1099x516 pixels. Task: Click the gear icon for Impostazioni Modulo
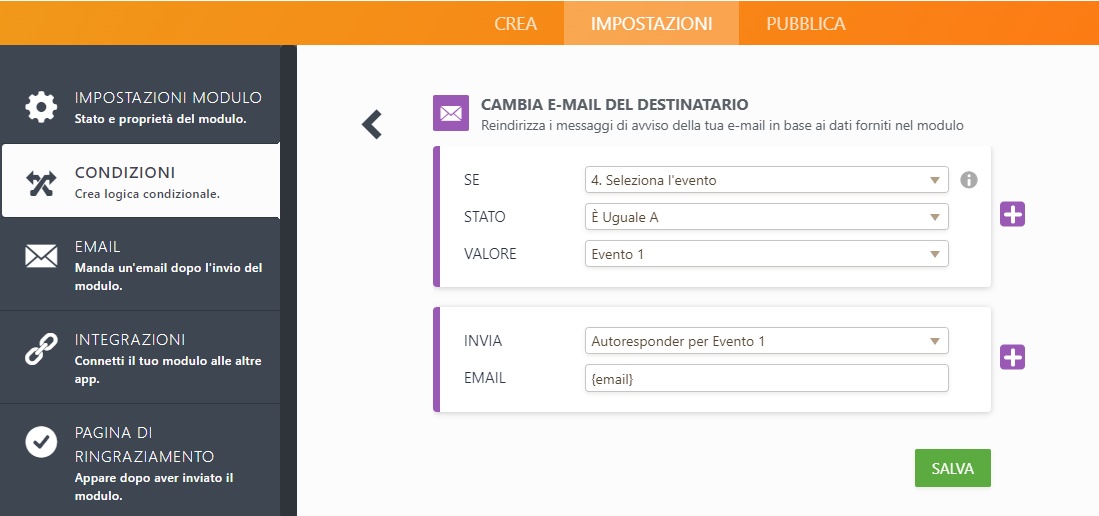pos(41,107)
